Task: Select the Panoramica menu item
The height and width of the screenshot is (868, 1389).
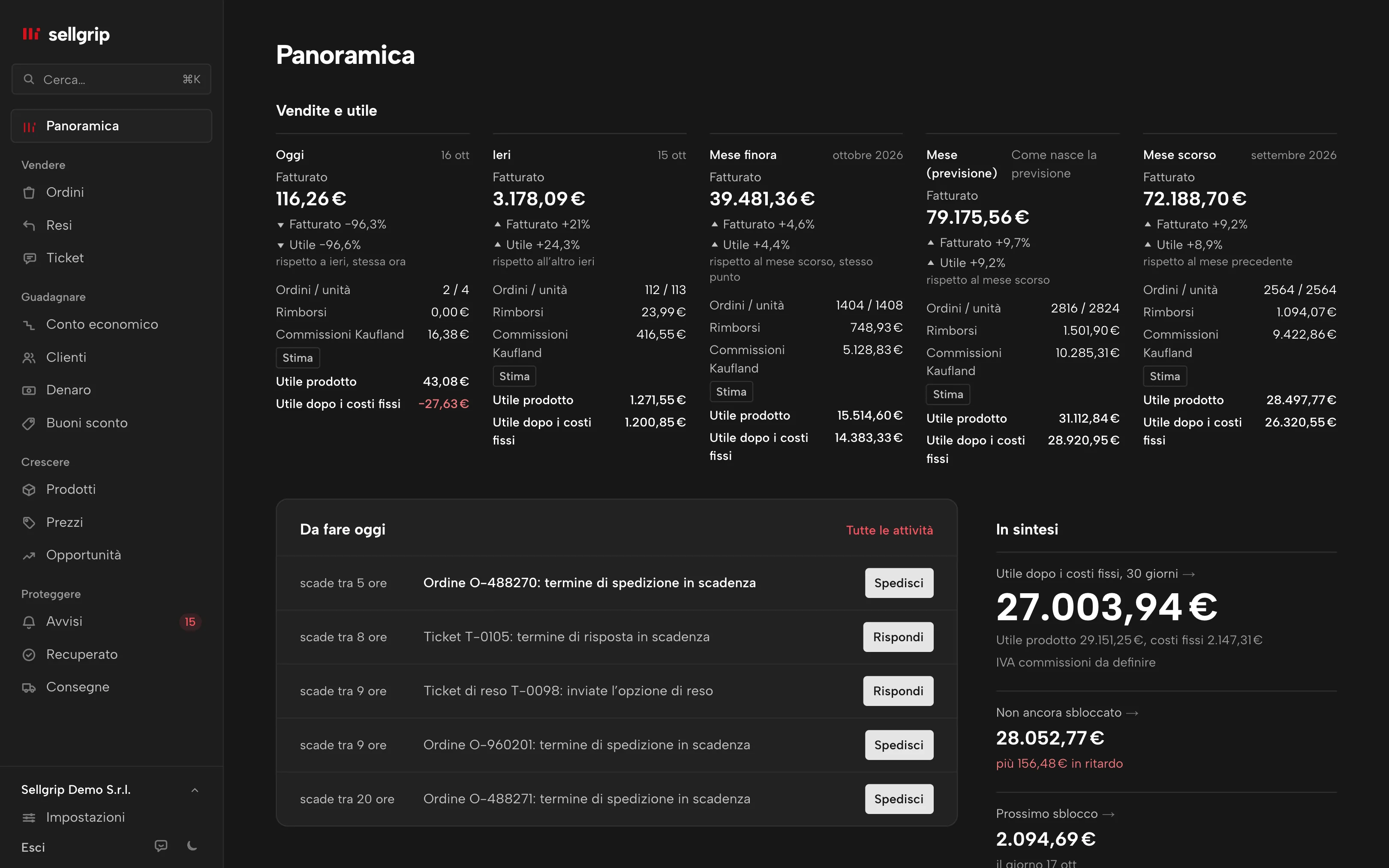Action: pyautogui.click(x=111, y=126)
